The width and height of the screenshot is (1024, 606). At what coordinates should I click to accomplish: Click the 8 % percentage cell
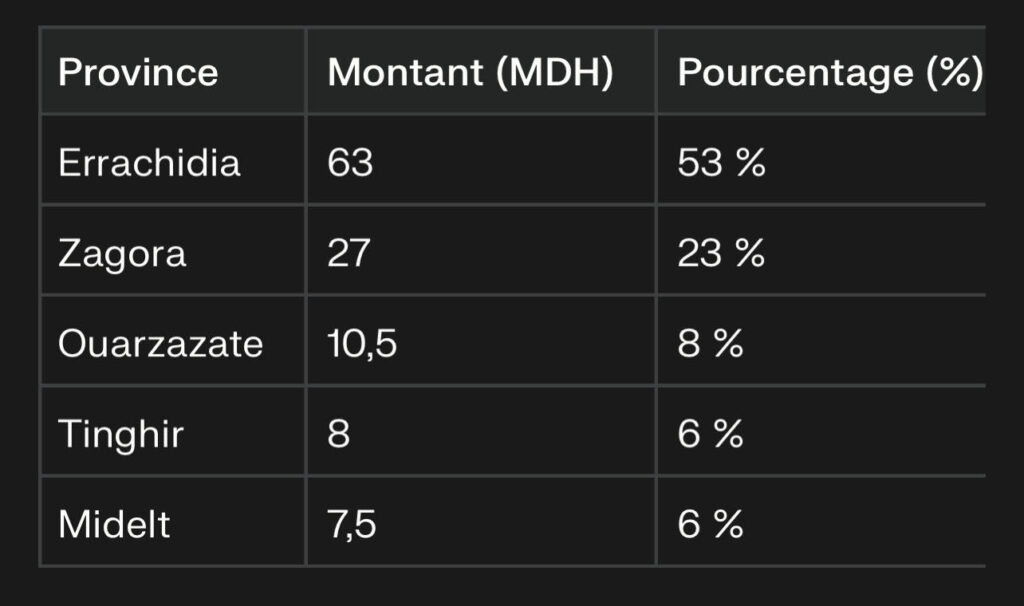coord(710,344)
